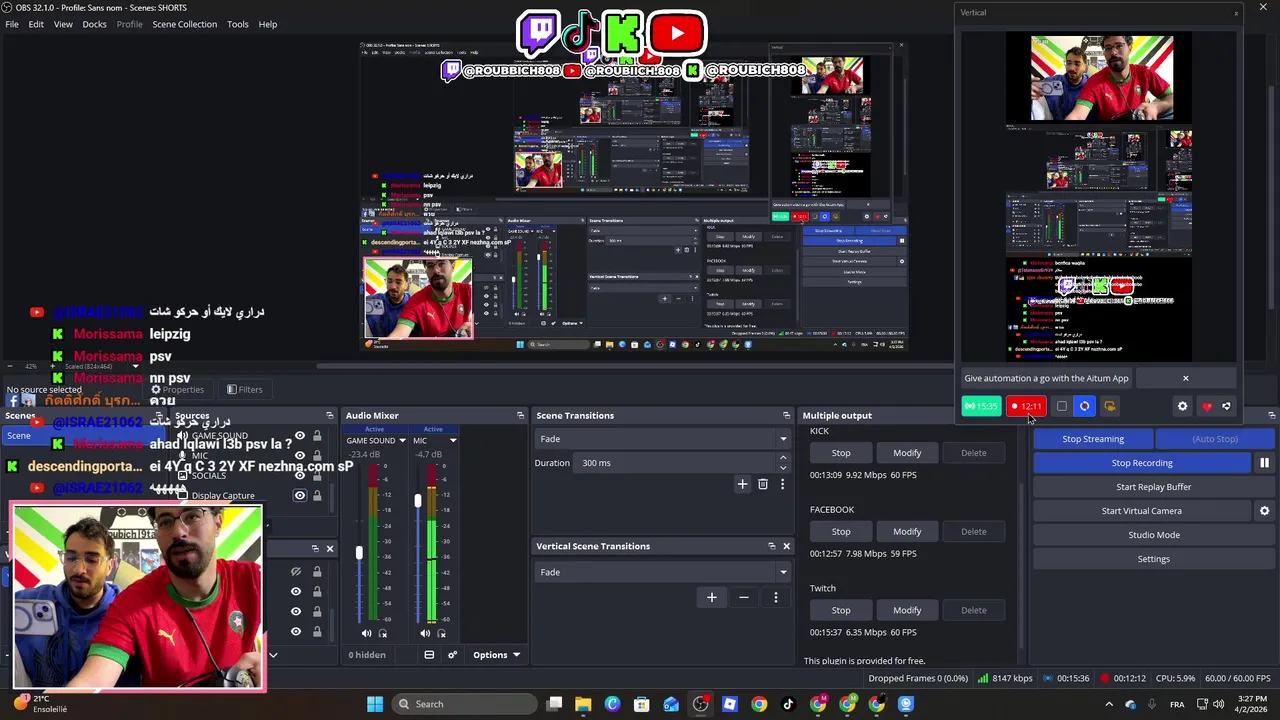This screenshot has height=720, width=1280.
Task: Open File Explorer from the taskbar
Action: (x=583, y=704)
